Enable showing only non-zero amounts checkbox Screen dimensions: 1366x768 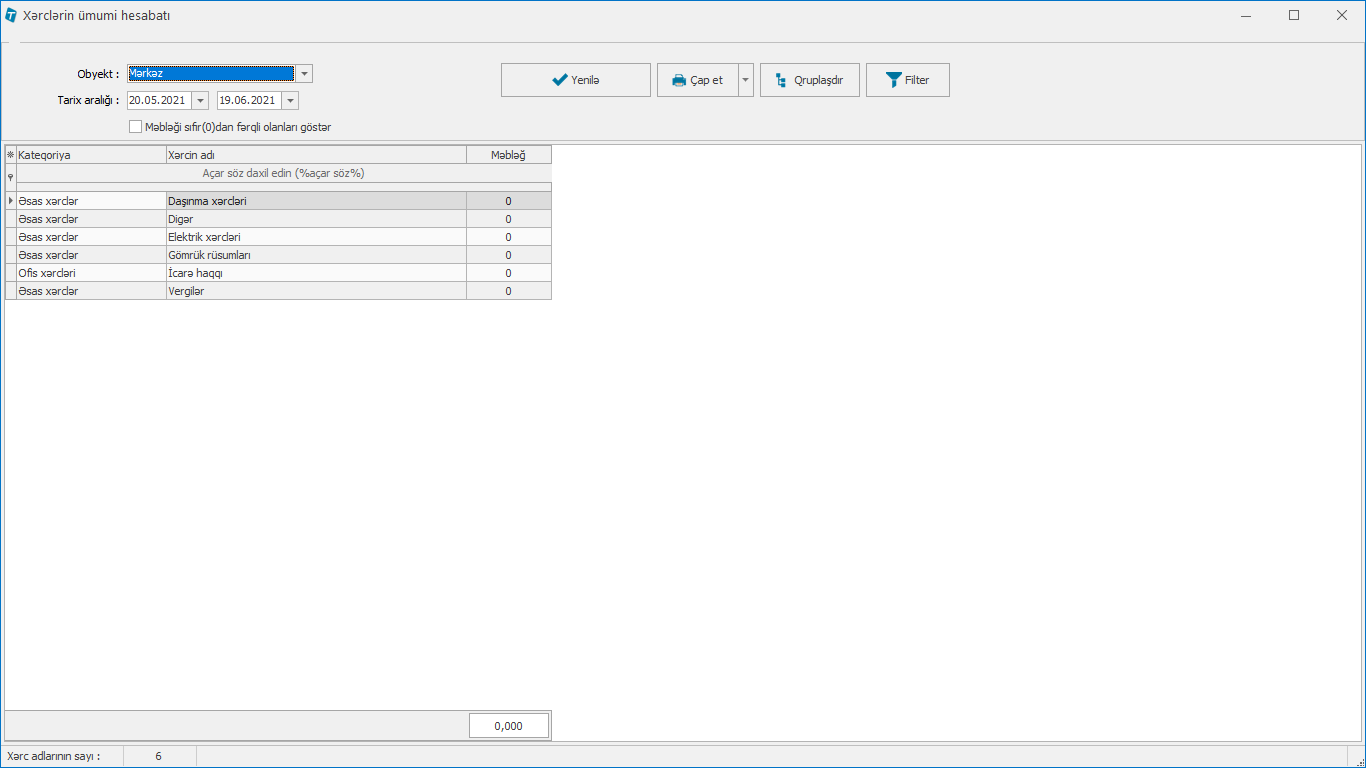136,127
